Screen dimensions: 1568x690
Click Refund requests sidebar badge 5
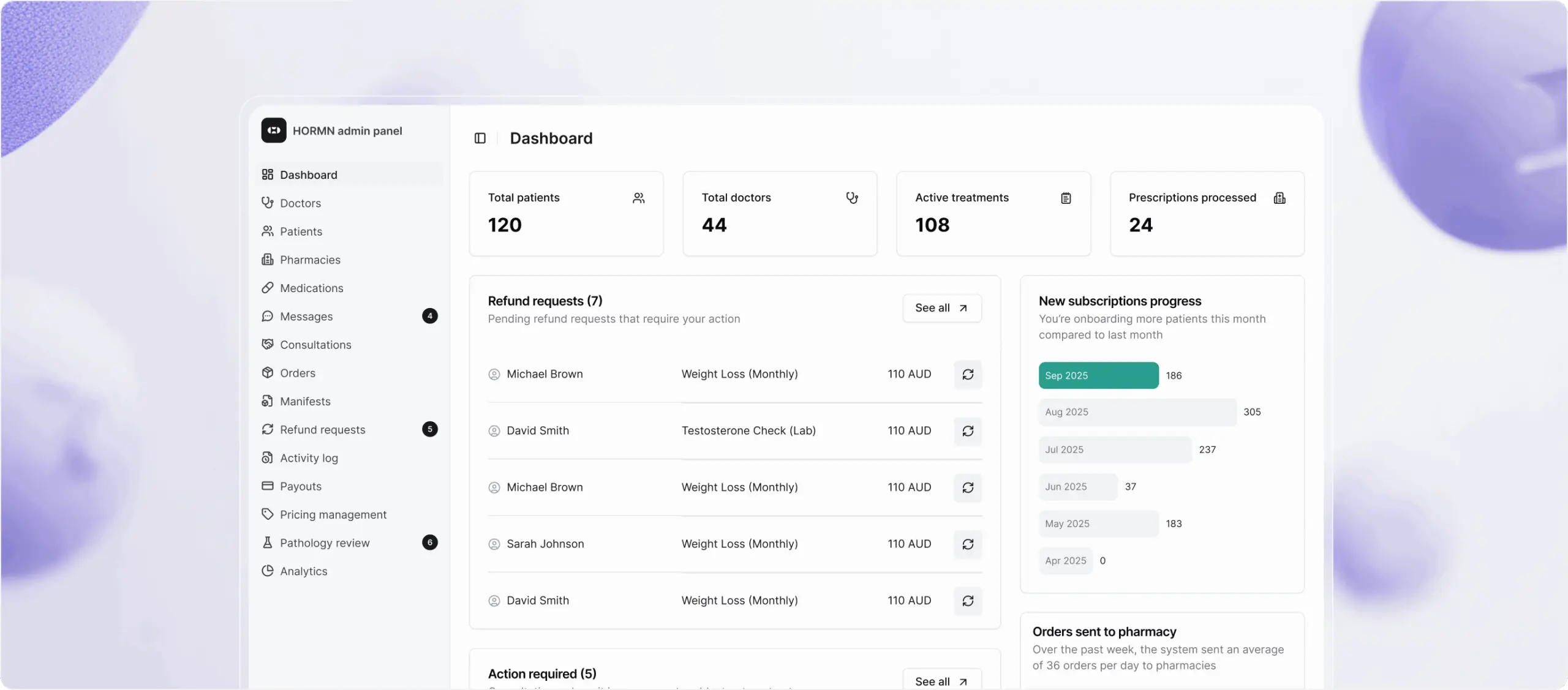(429, 430)
